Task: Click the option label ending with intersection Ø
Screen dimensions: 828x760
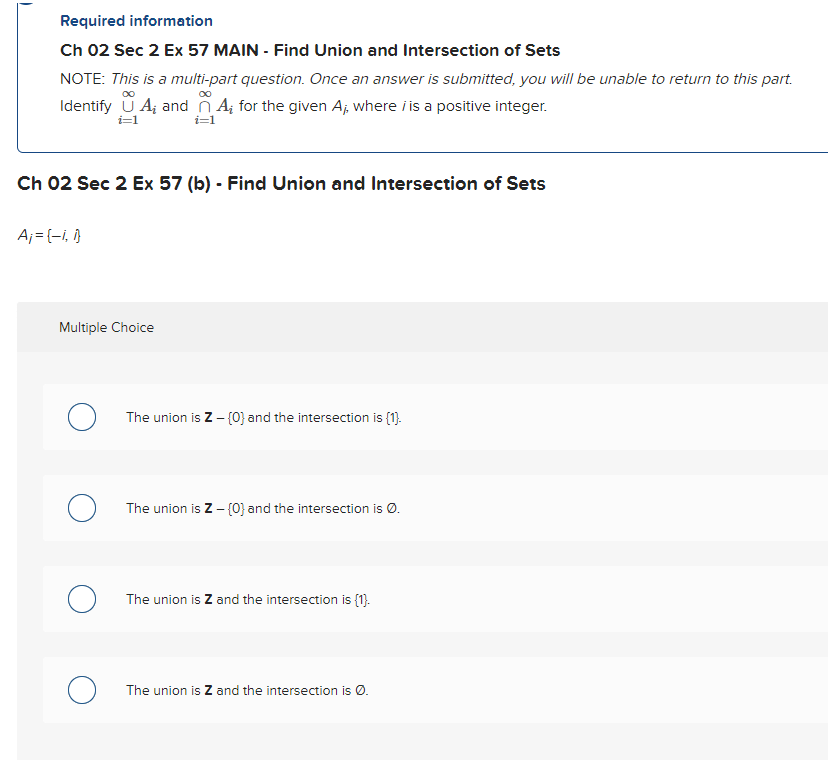Action: 246,690
